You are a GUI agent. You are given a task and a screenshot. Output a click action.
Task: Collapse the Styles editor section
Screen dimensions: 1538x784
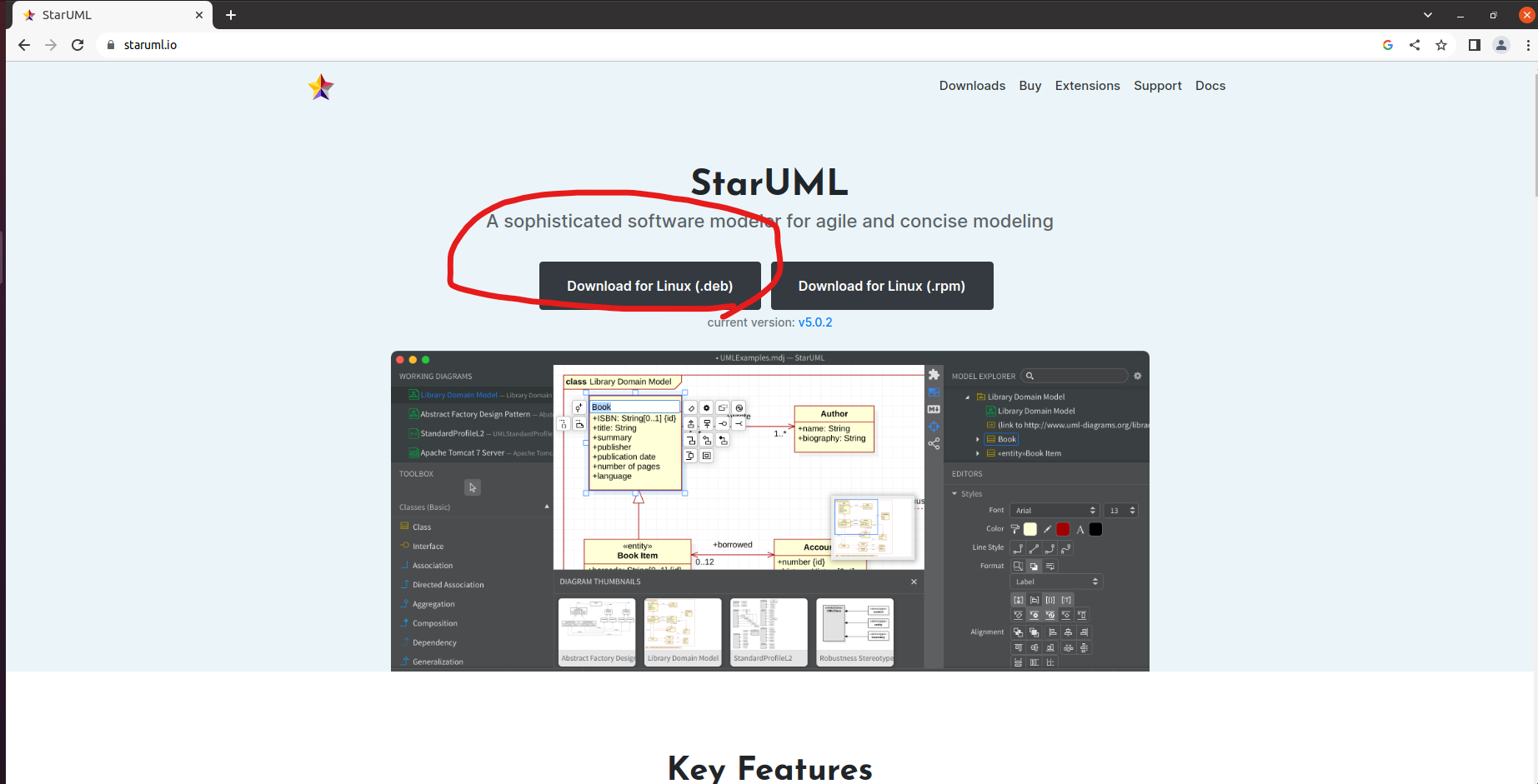(955, 494)
